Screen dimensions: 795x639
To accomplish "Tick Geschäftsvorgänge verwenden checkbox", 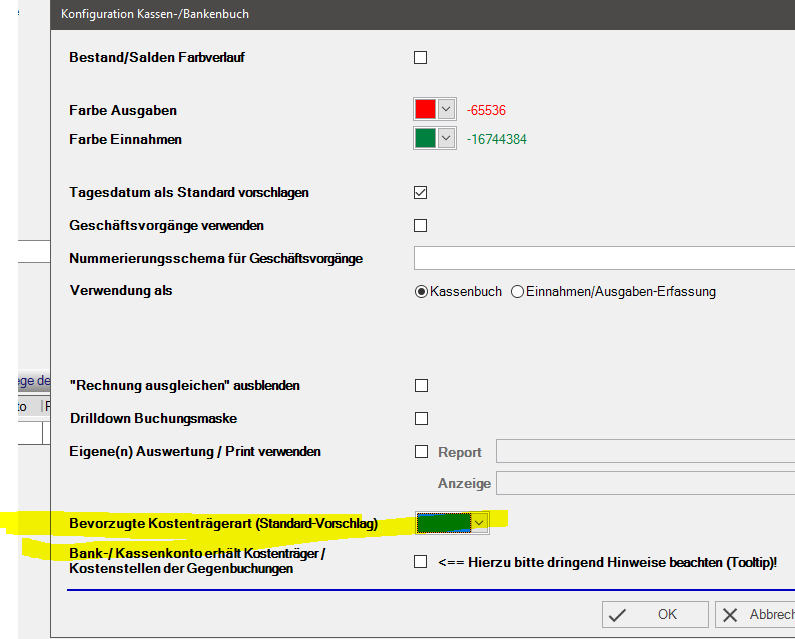I will pyautogui.click(x=421, y=226).
